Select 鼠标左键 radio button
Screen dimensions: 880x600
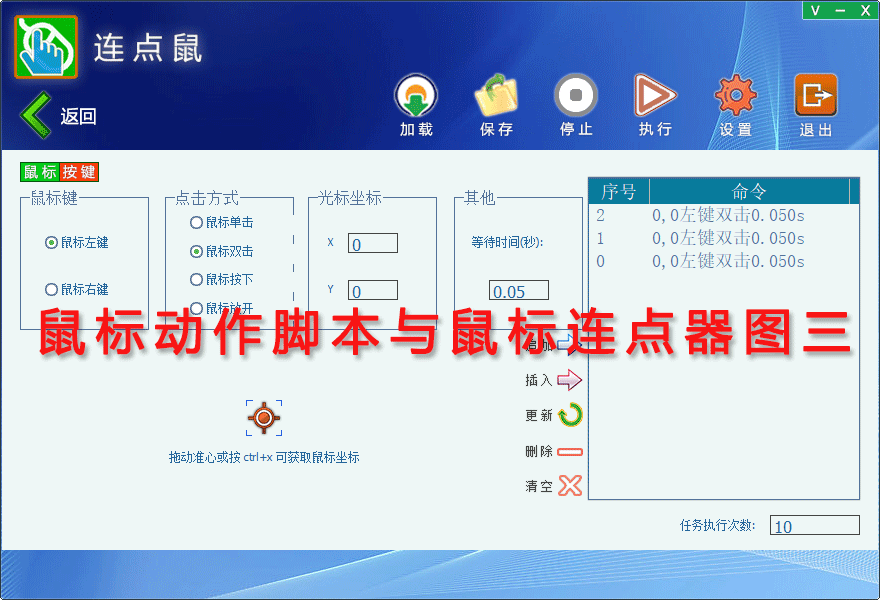51,242
